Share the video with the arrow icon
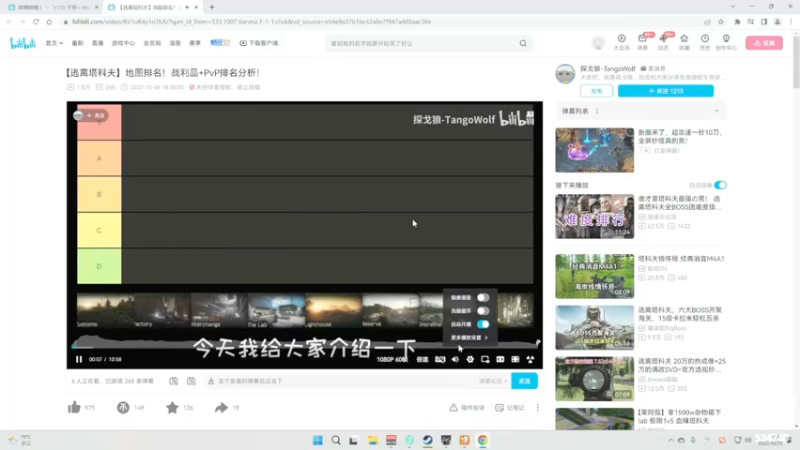The width and height of the screenshot is (800, 450). click(x=221, y=407)
